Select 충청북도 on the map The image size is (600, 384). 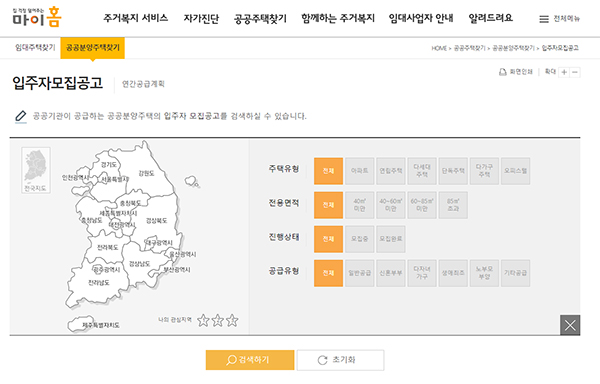pyautogui.click(x=130, y=203)
